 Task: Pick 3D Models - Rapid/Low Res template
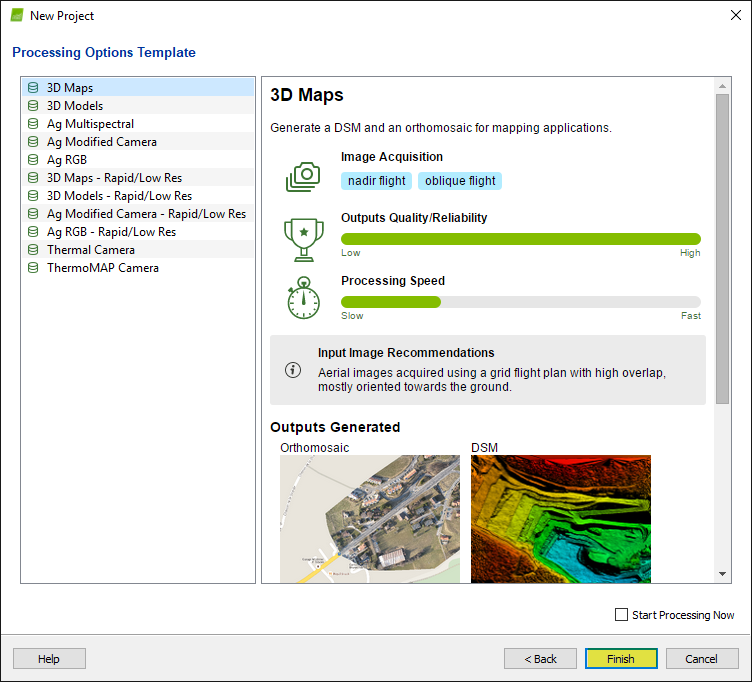pos(119,196)
